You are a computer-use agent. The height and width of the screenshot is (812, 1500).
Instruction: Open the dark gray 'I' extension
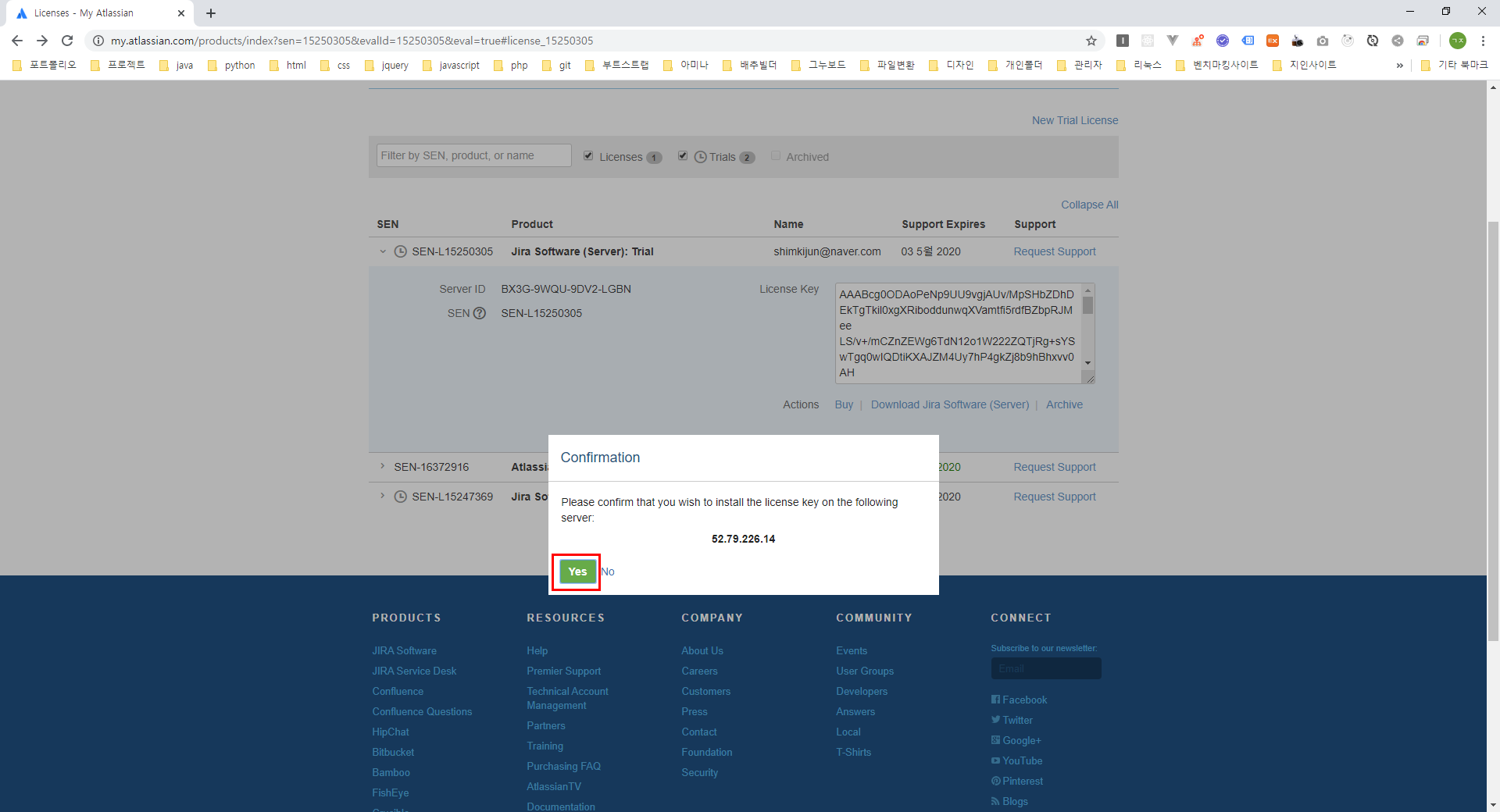point(1123,41)
